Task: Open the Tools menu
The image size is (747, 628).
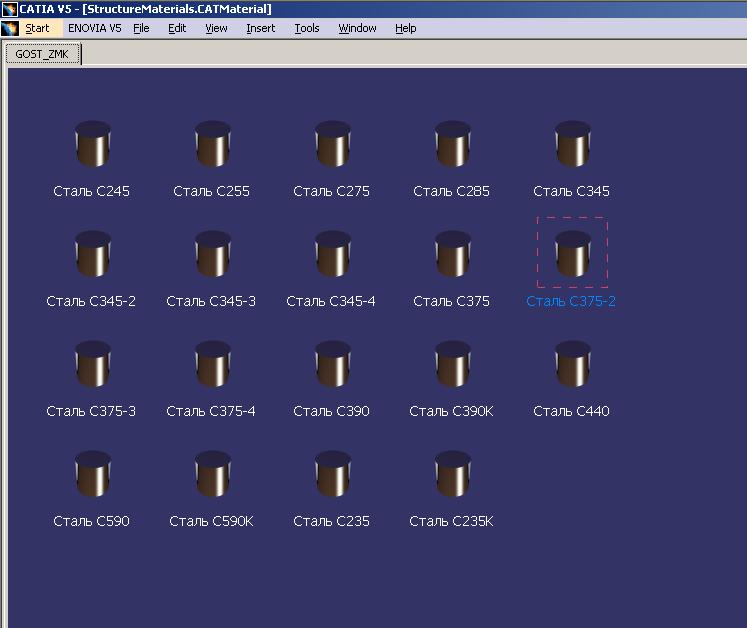Action: pos(307,29)
